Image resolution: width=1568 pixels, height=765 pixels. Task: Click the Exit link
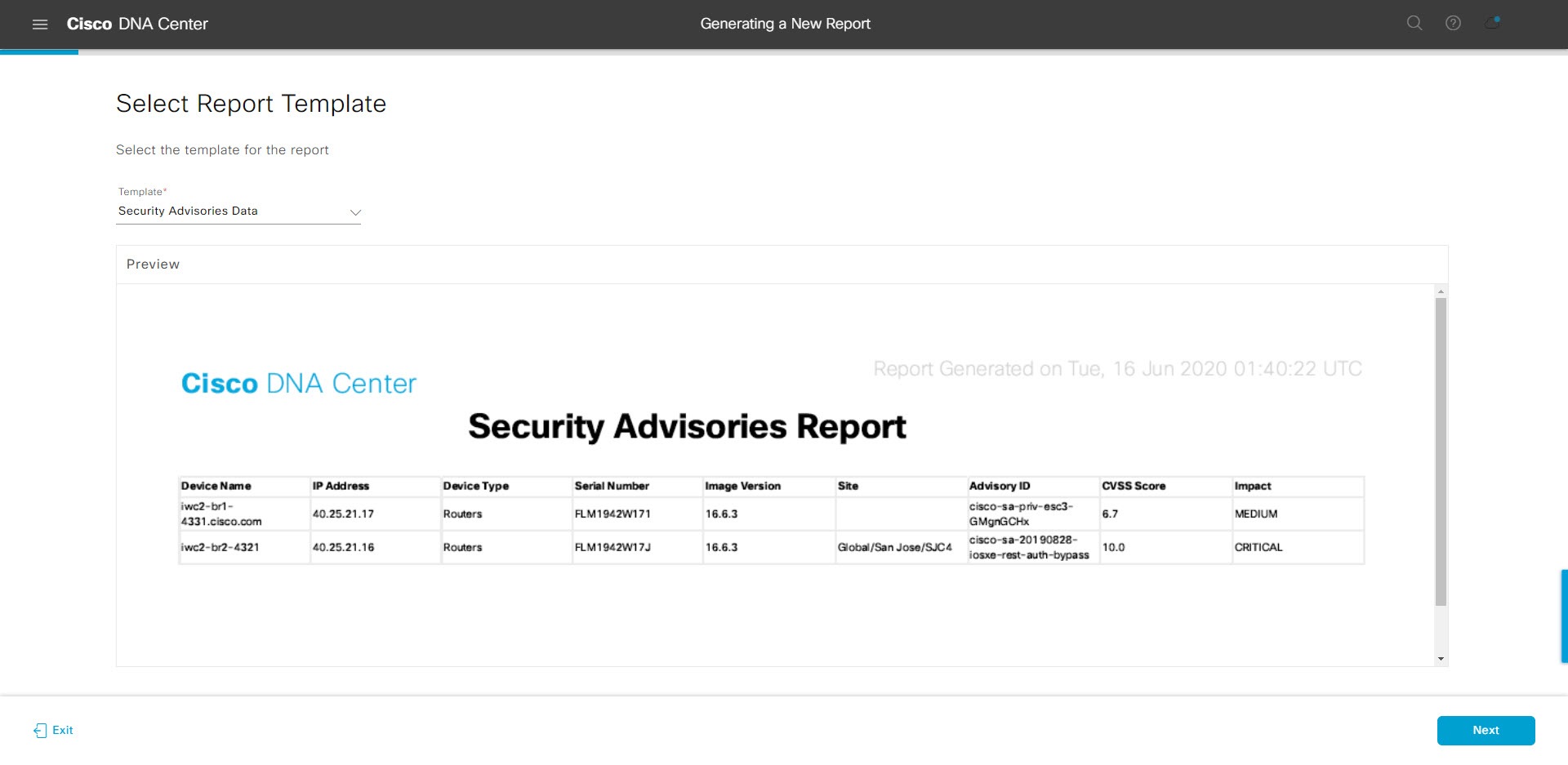(61, 730)
